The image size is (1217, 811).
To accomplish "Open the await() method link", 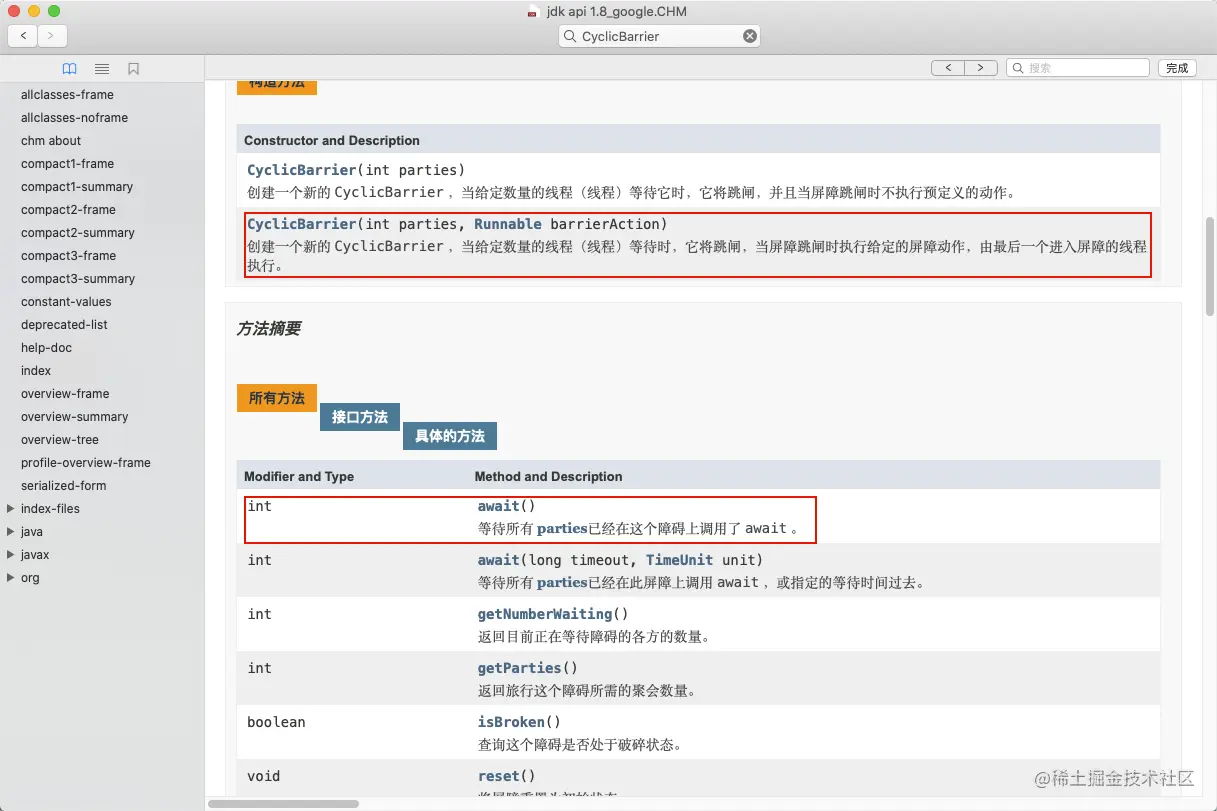I will tap(499, 506).
